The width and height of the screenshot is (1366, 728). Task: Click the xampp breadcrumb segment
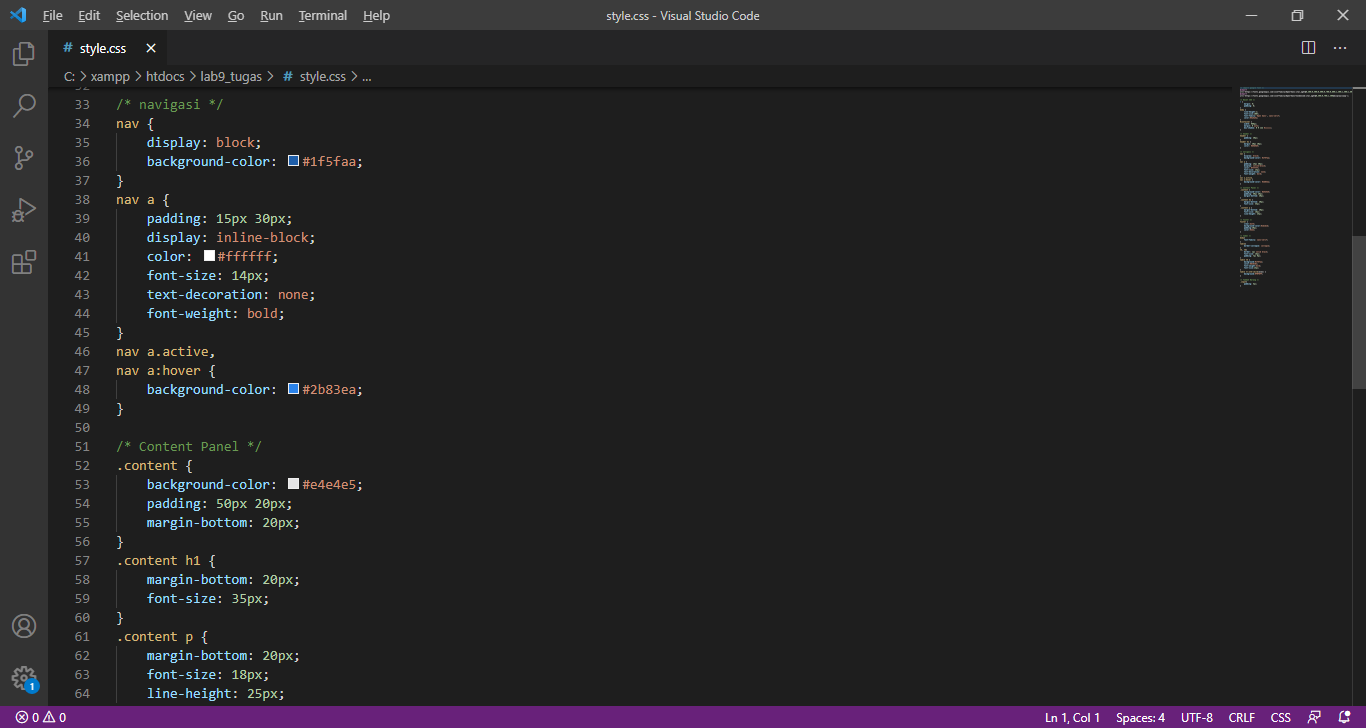(110, 76)
